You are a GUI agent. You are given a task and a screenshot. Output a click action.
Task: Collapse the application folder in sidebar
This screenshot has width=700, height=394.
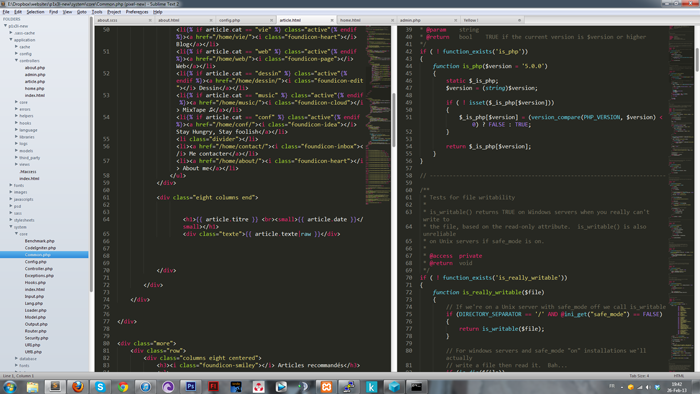pyautogui.click(x=11, y=40)
